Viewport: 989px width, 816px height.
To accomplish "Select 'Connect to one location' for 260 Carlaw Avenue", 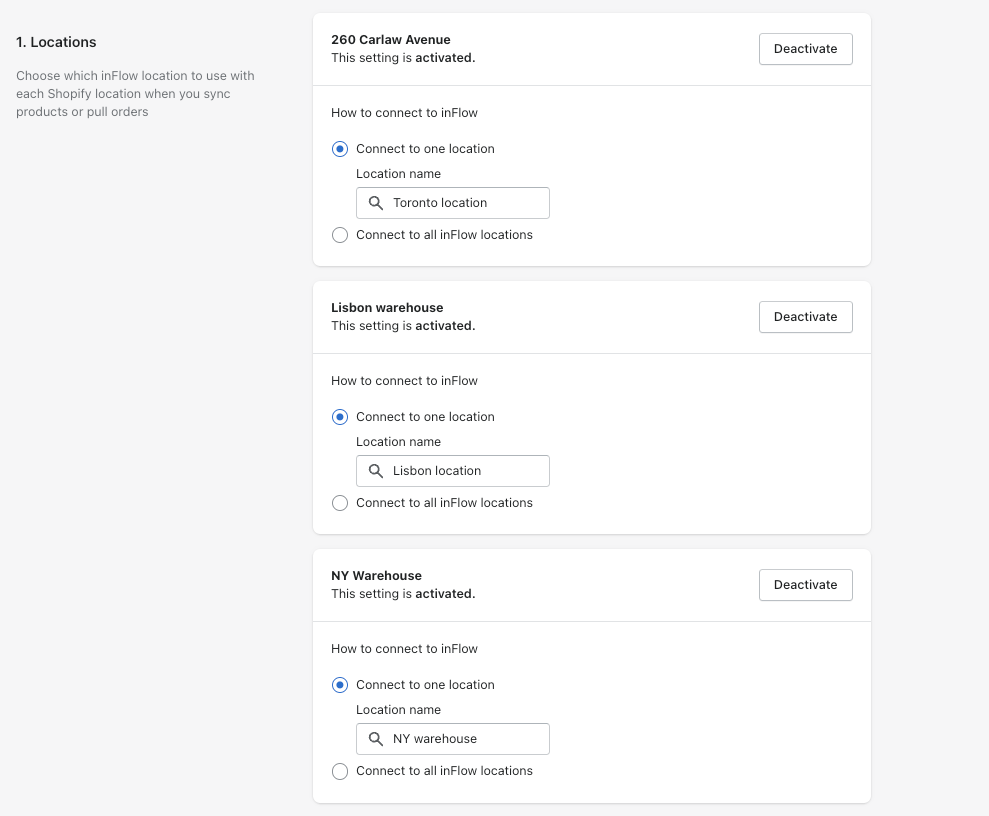I will [x=340, y=149].
